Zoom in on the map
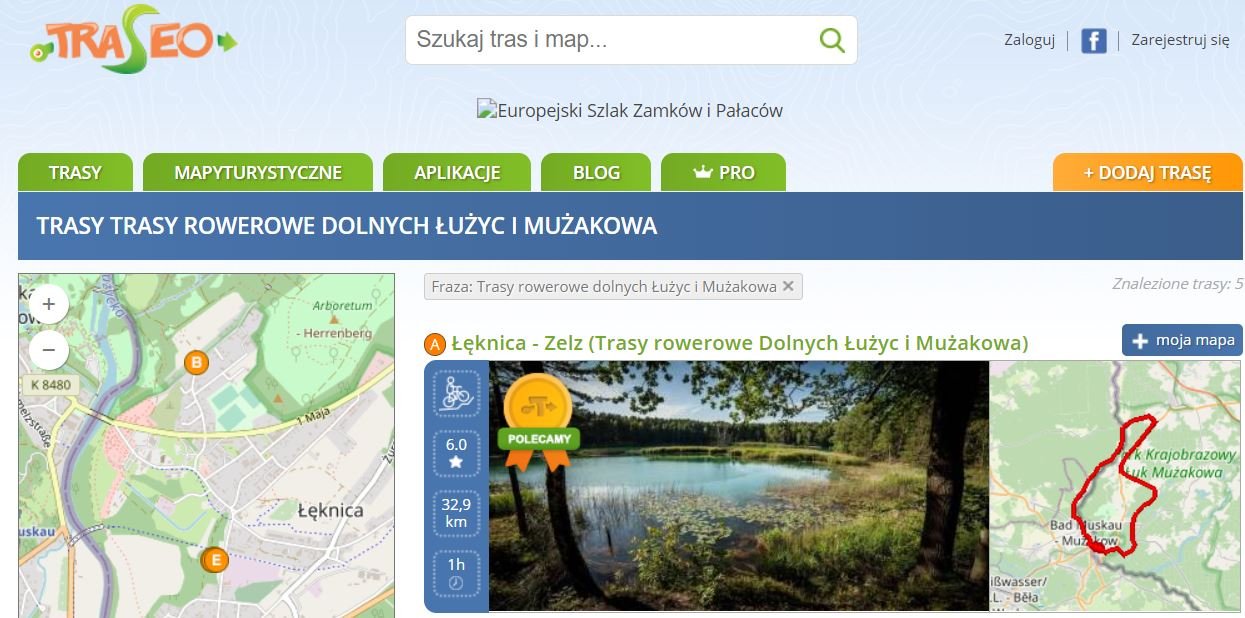Screen dimensions: 1245x618 (48, 304)
